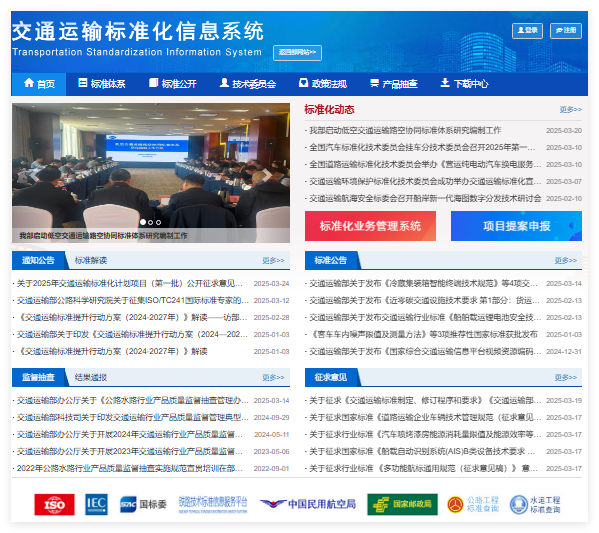The image size is (599, 533).
Task: Open news 全国汽车标准化技术委员会挂车分技术委员会
Action: click(x=422, y=147)
